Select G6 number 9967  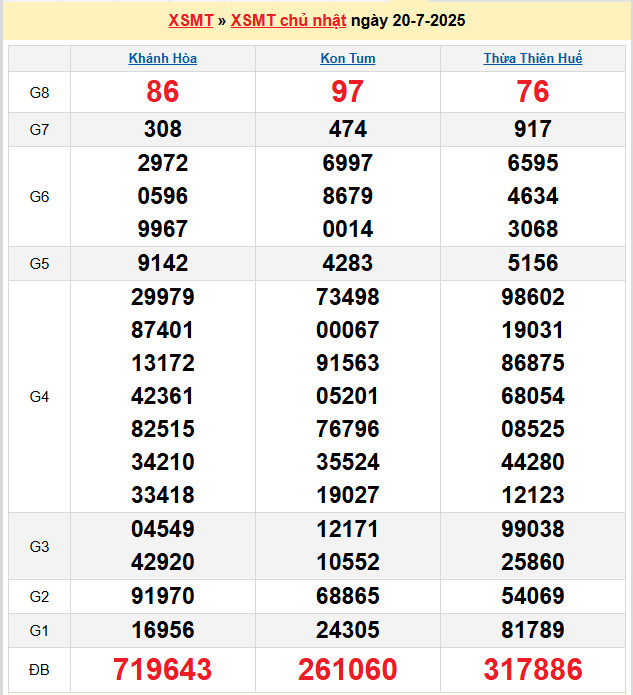[163, 229]
